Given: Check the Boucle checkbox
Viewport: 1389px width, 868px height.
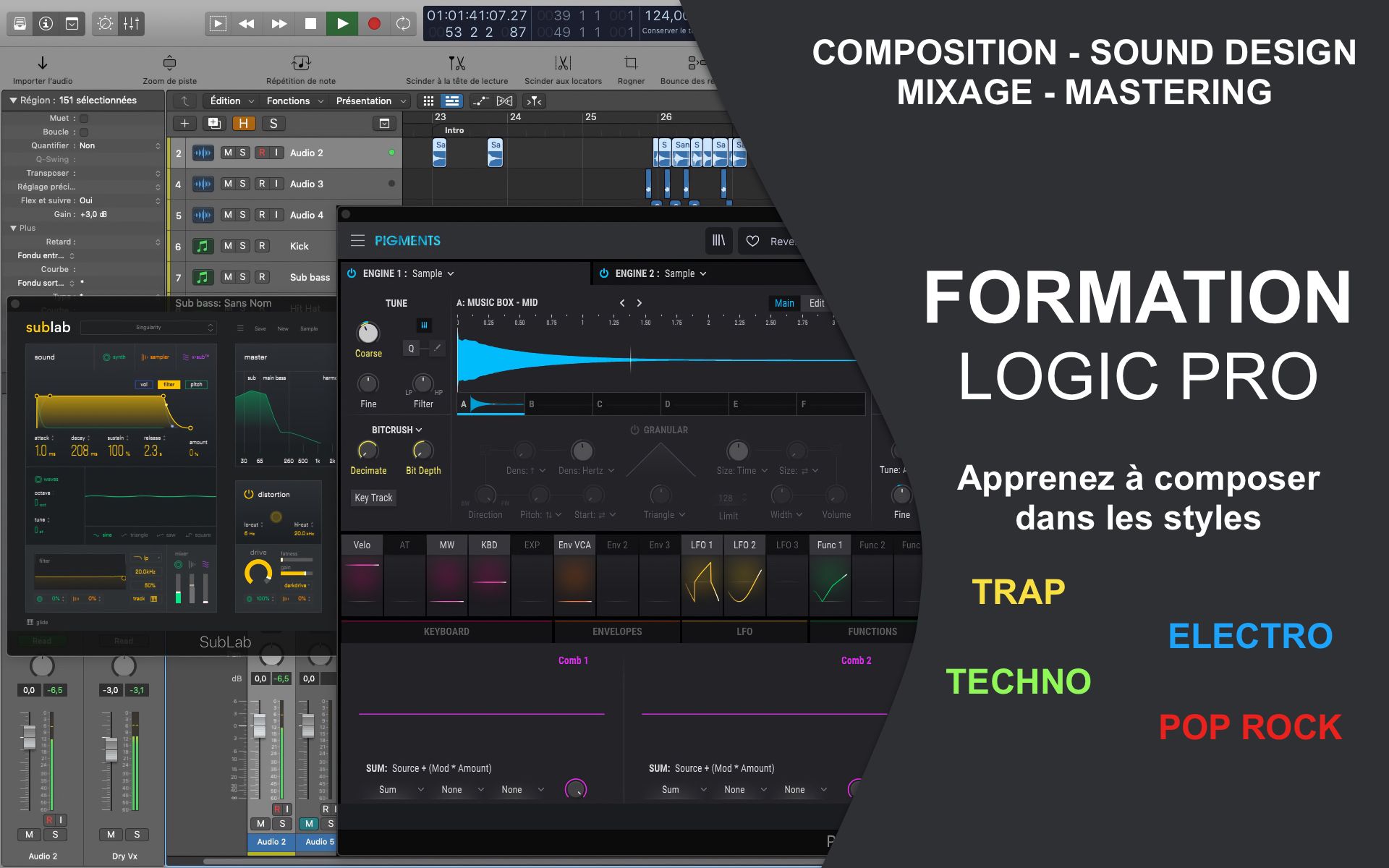Looking at the screenshot, I should (x=84, y=132).
